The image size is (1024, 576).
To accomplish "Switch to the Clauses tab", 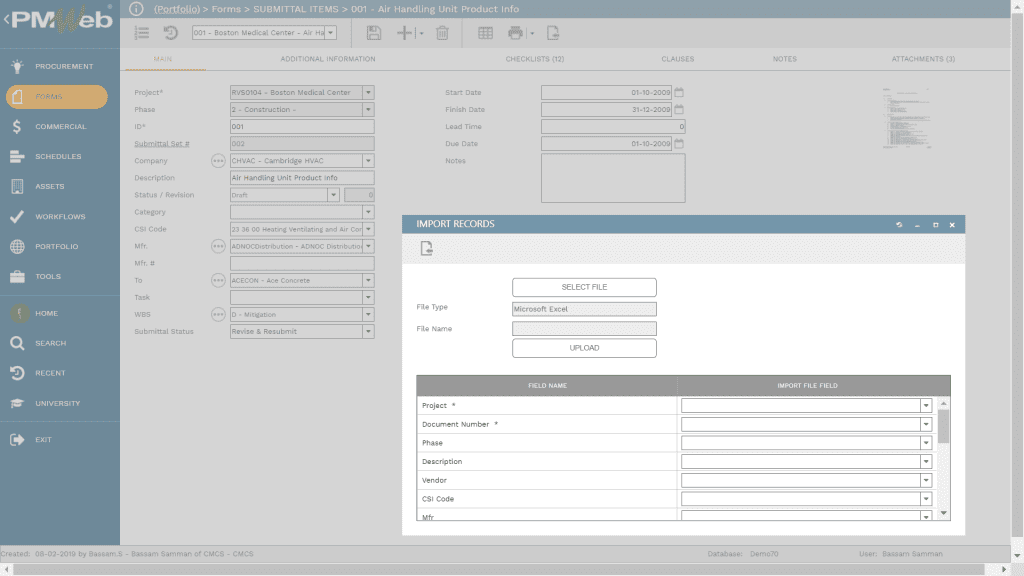I will pyautogui.click(x=677, y=59).
